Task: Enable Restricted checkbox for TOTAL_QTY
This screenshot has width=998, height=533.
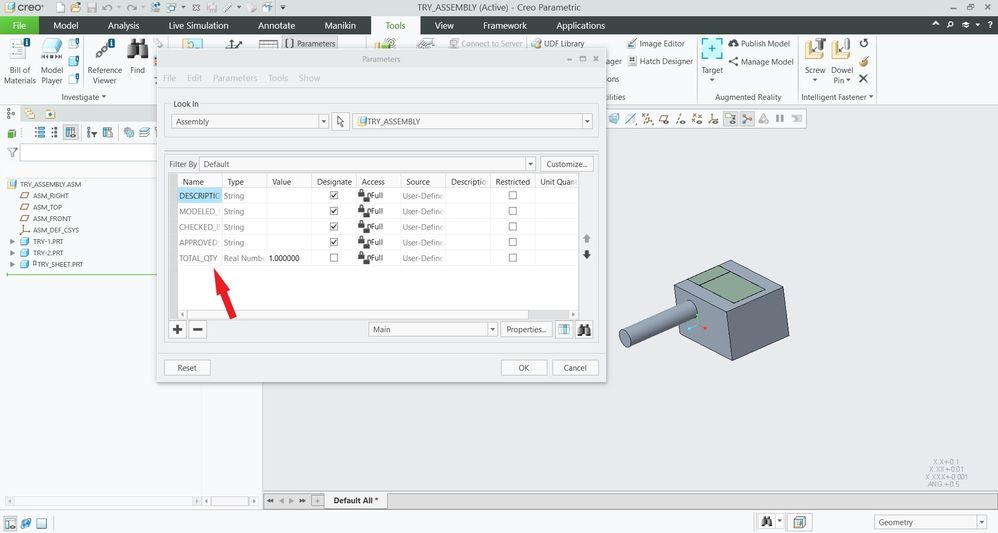Action: pos(513,258)
